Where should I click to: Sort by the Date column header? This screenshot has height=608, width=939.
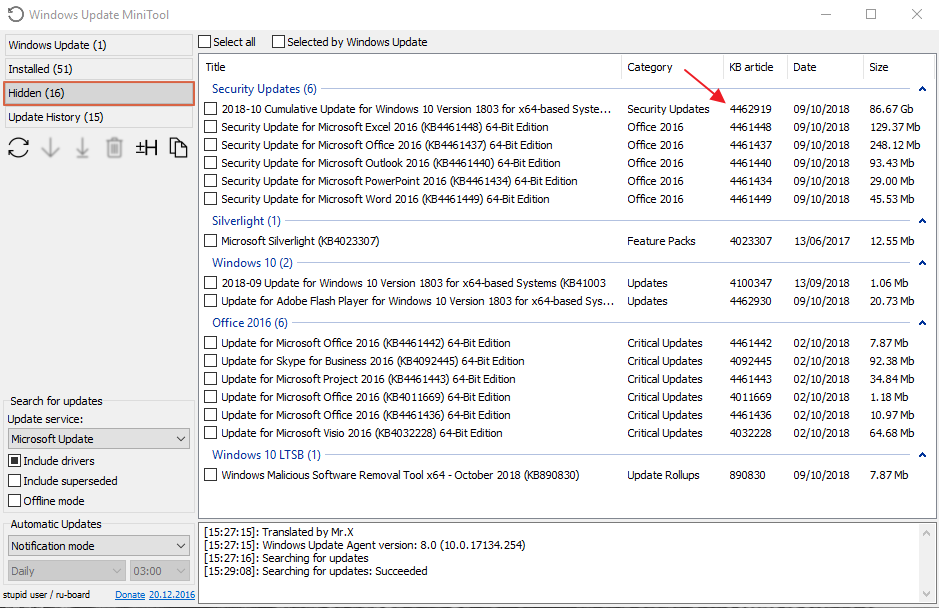(825, 67)
